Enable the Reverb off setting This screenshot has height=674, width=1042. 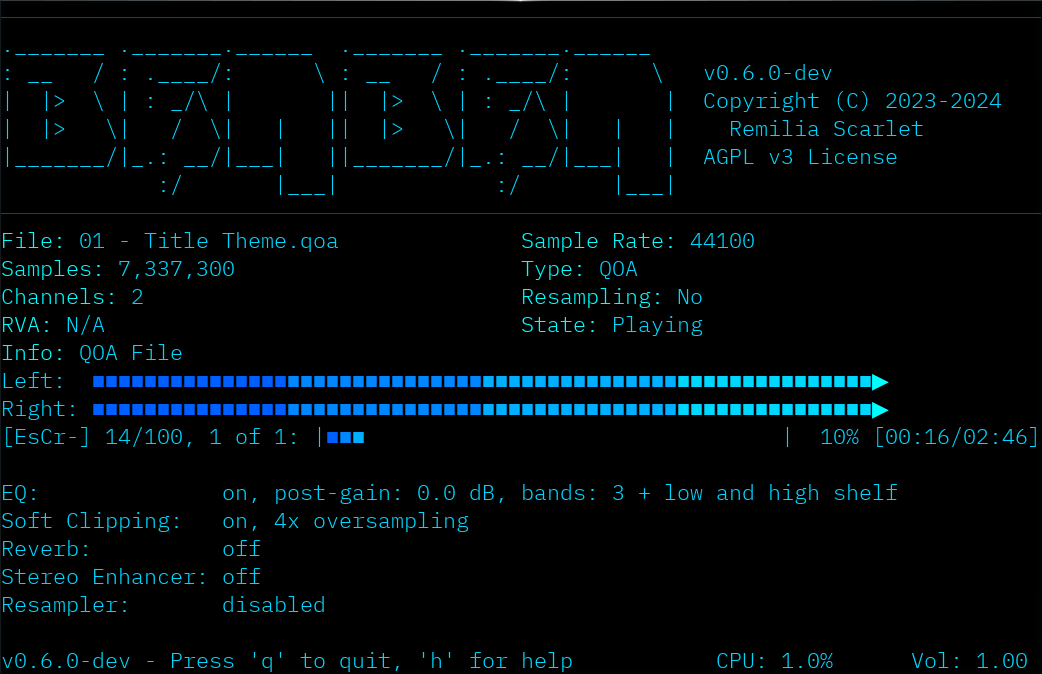pos(241,549)
